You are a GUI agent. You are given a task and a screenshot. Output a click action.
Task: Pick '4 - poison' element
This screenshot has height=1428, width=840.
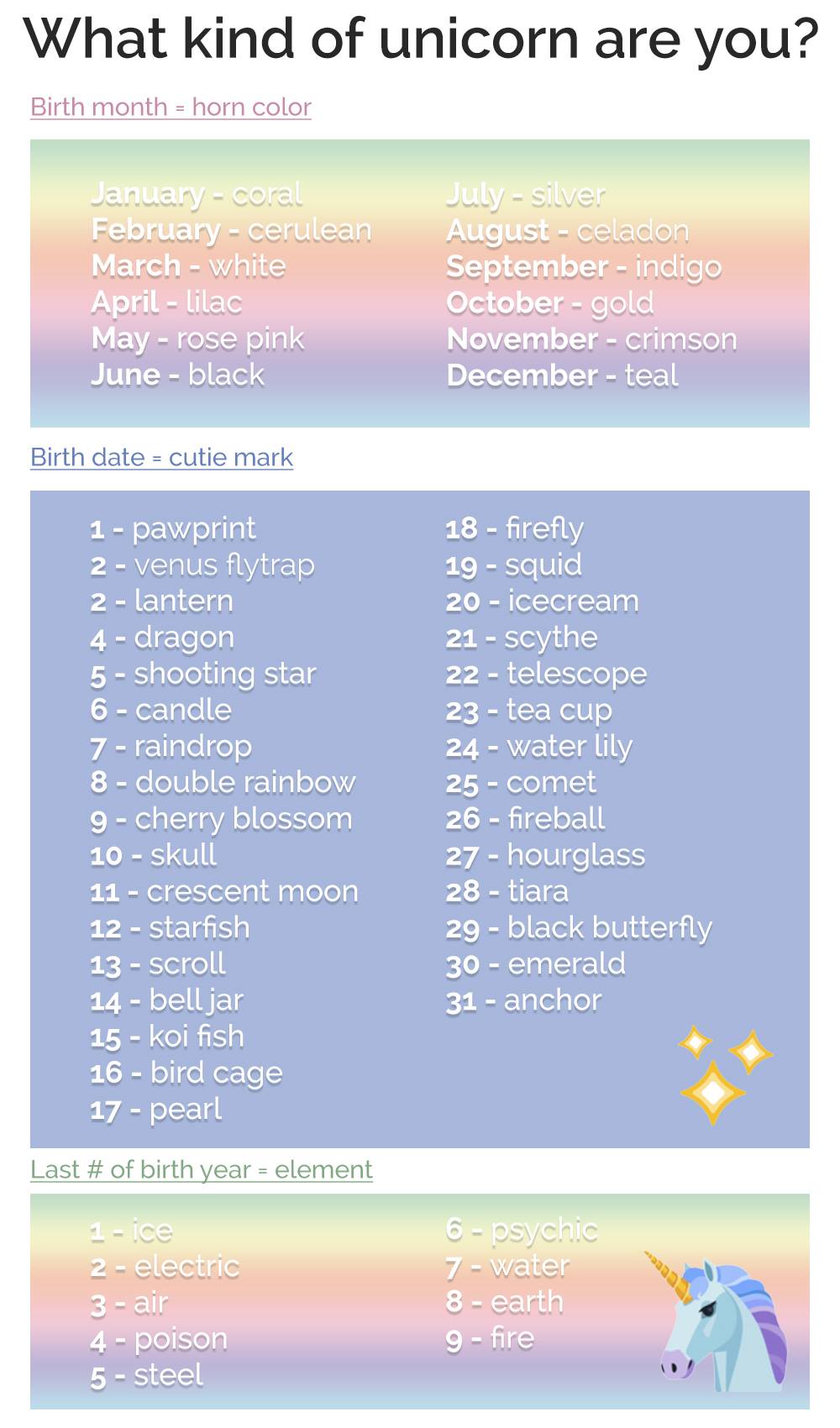(x=159, y=1340)
